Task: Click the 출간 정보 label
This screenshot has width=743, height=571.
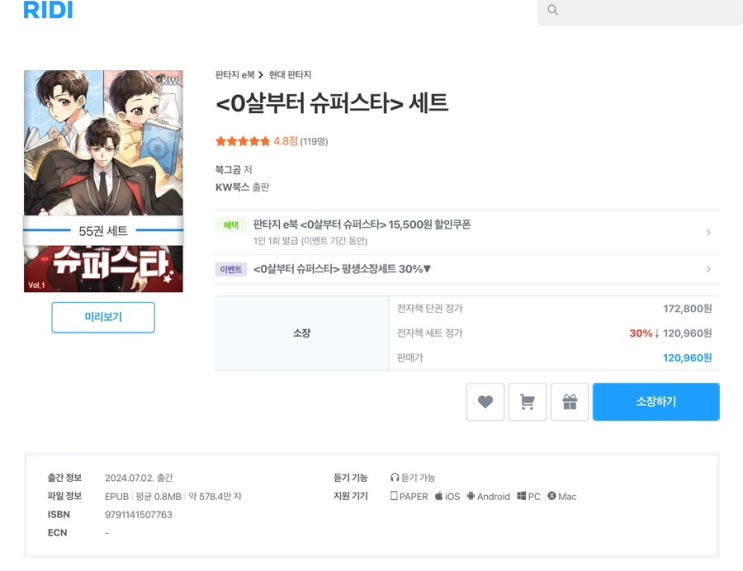Action: pyautogui.click(x=64, y=478)
